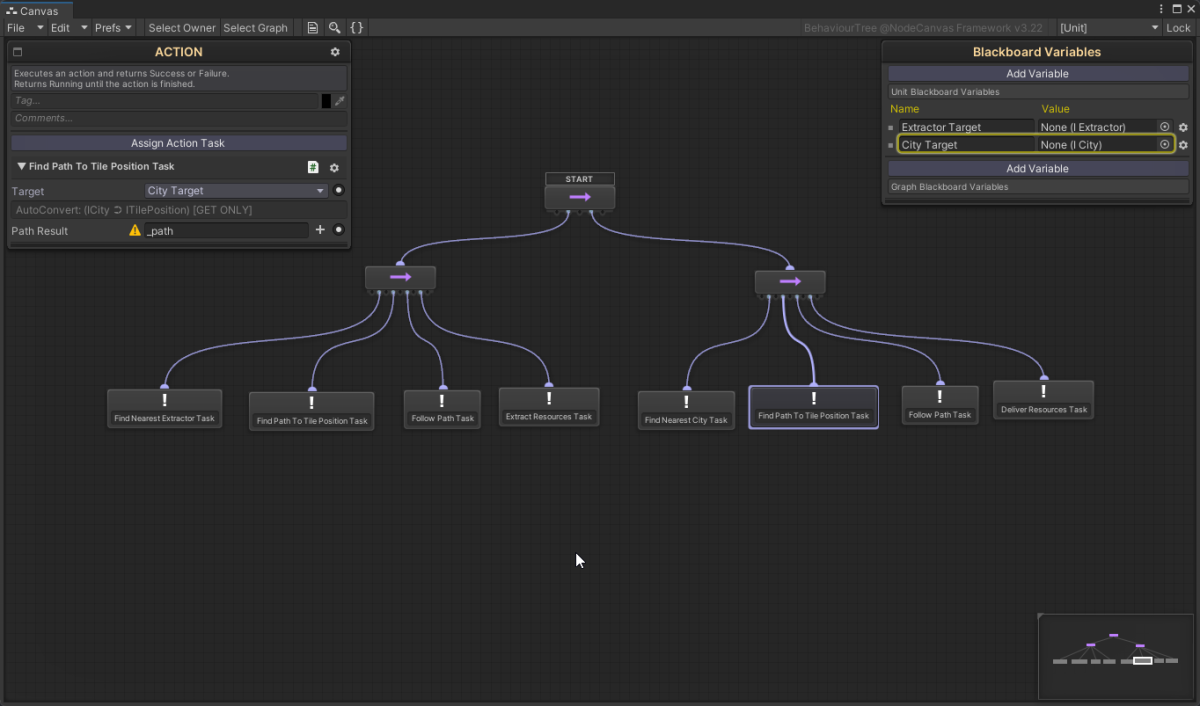Open the [Unit] owner dropdown
Image resolution: width=1200 pixels, height=706 pixels.
pyautogui.click(x=1109, y=28)
